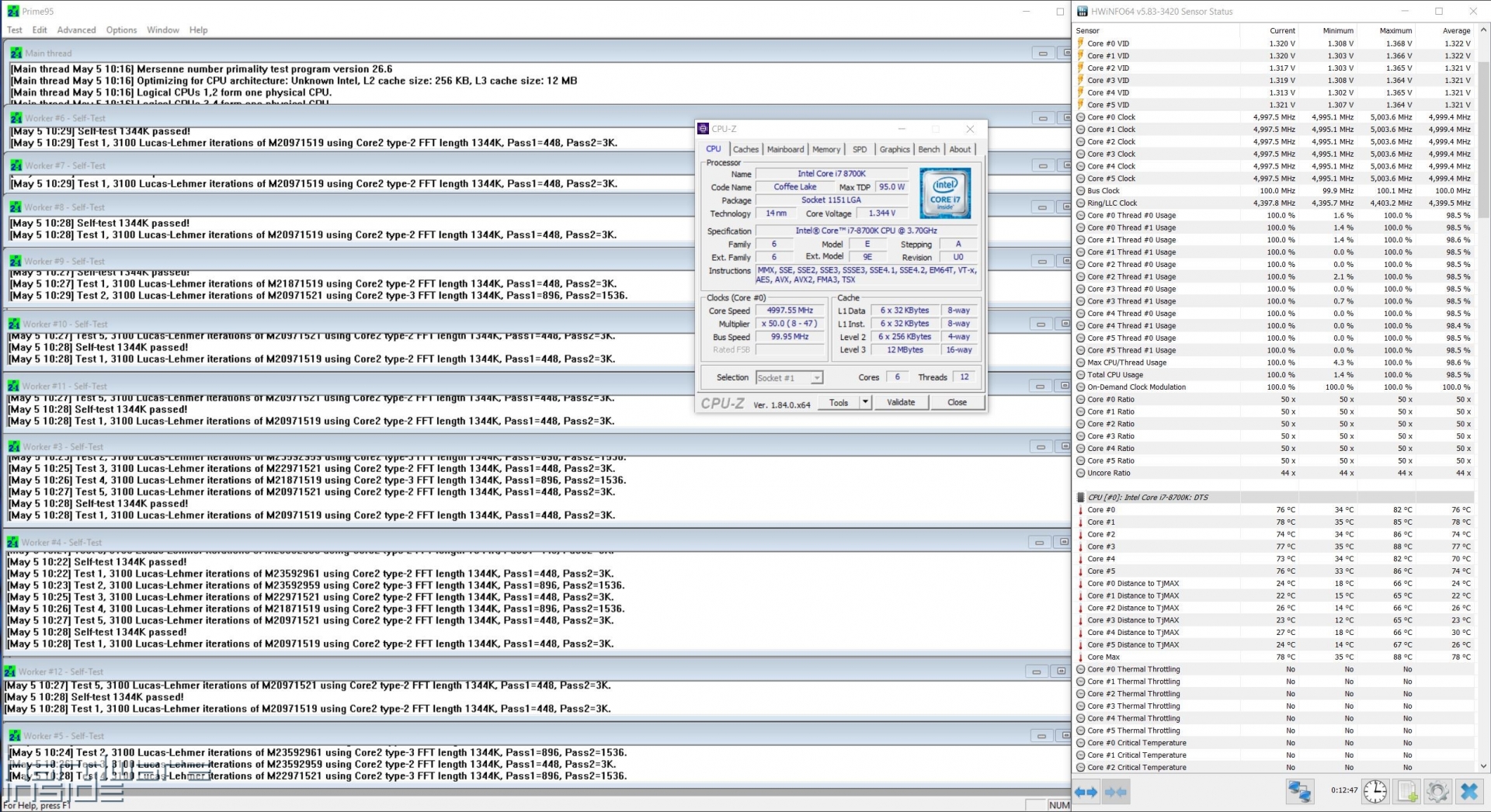Expand sensor columns with double-arrow icon in HWiNFO

click(1086, 792)
